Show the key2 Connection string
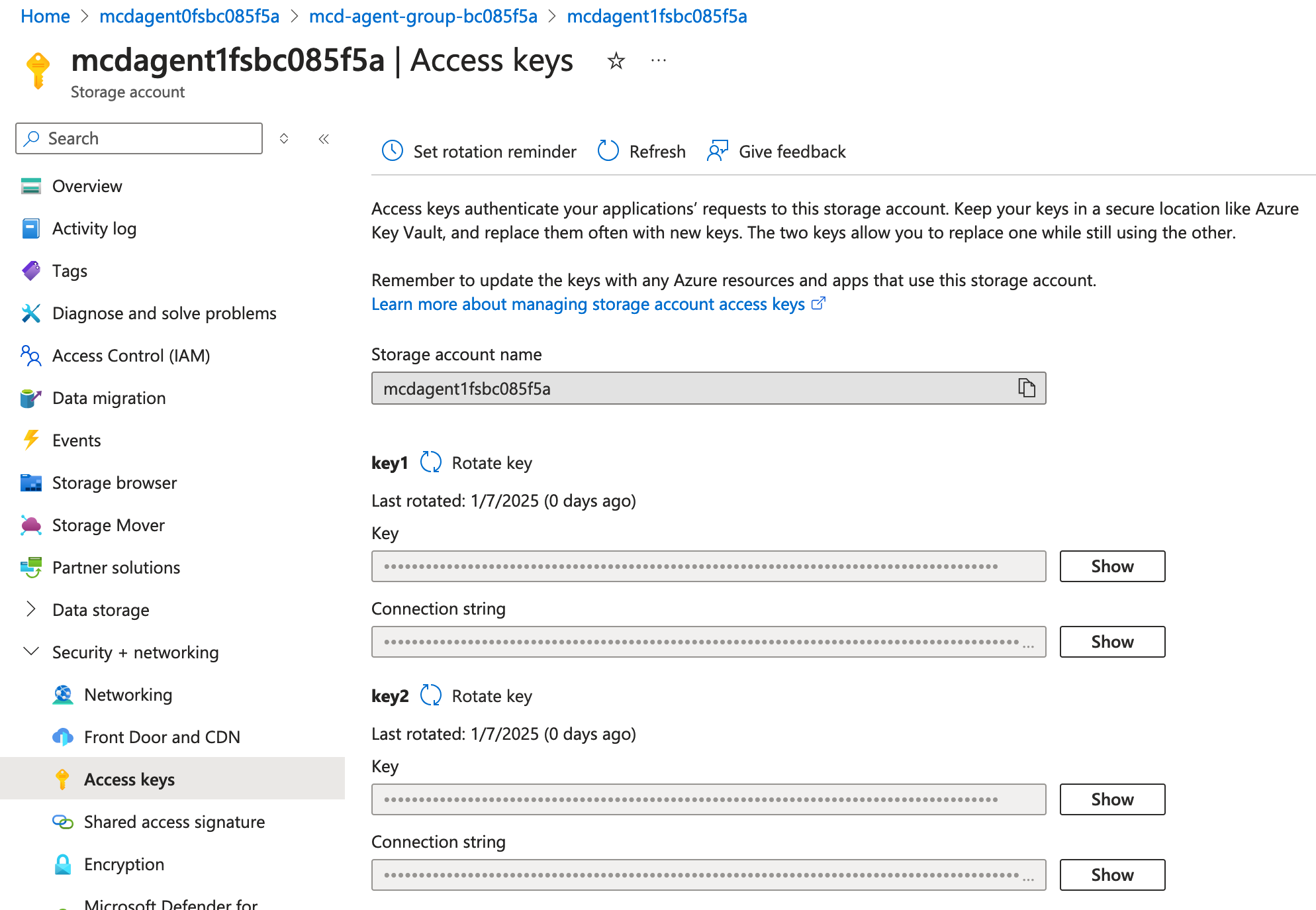The height and width of the screenshot is (910, 1316). pyautogui.click(x=1112, y=875)
